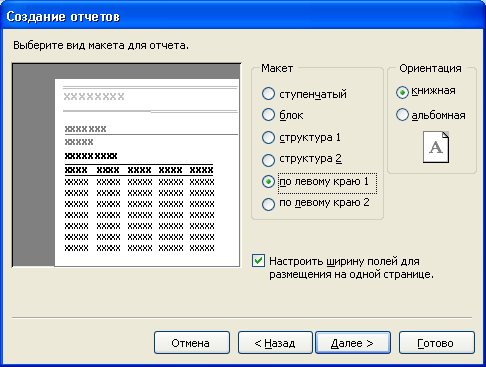Select the ступенчатый layout option
The image size is (486, 367).
click(268, 94)
